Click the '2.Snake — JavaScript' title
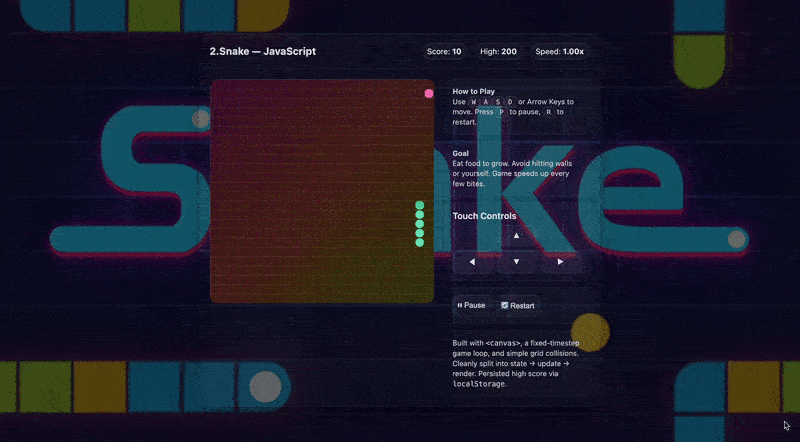Screen dimensions: 800x442 263,52
